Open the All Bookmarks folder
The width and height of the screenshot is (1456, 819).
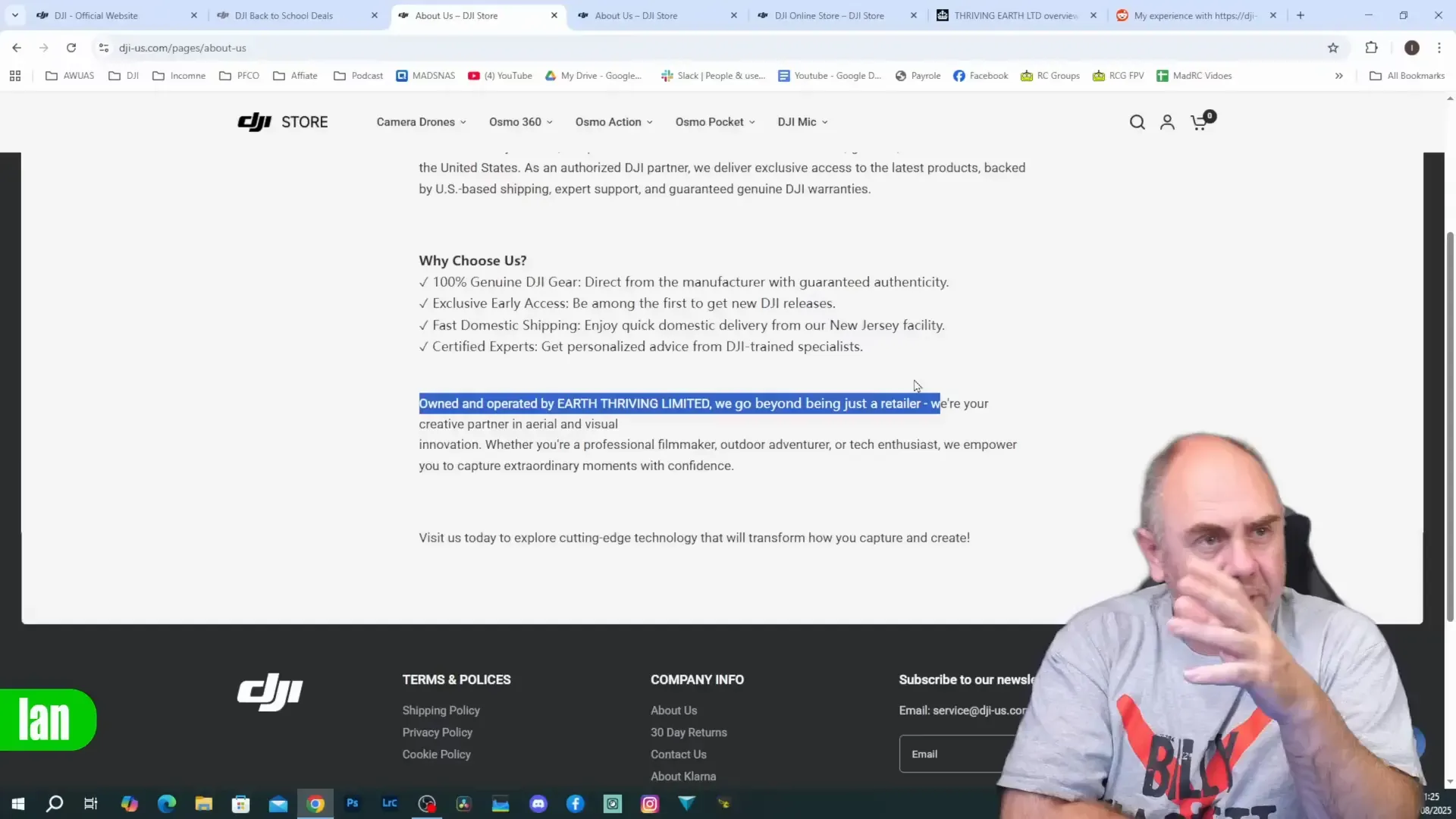pyautogui.click(x=1407, y=76)
